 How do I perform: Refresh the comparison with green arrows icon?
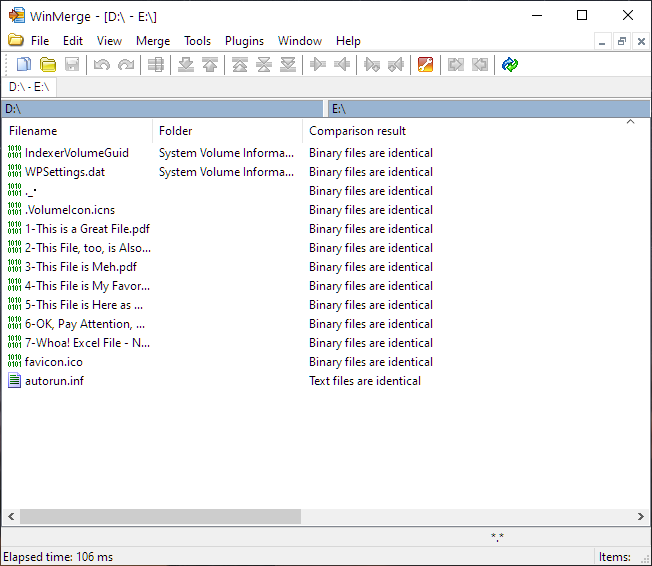[509, 64]
